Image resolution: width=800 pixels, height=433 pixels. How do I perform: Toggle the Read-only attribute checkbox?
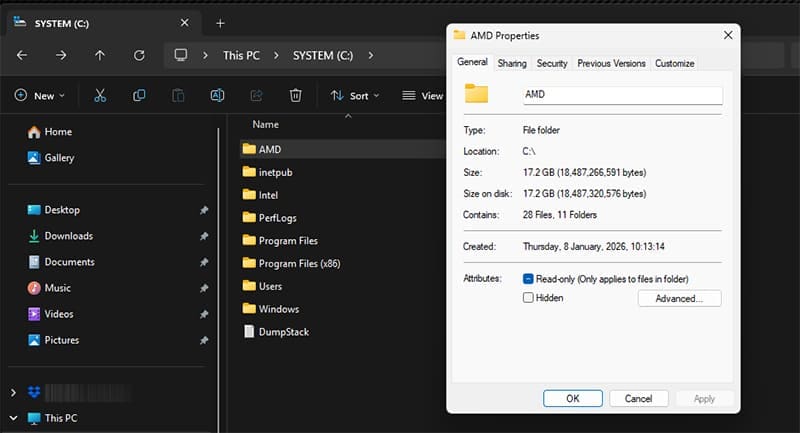click(x=528, y=278)
